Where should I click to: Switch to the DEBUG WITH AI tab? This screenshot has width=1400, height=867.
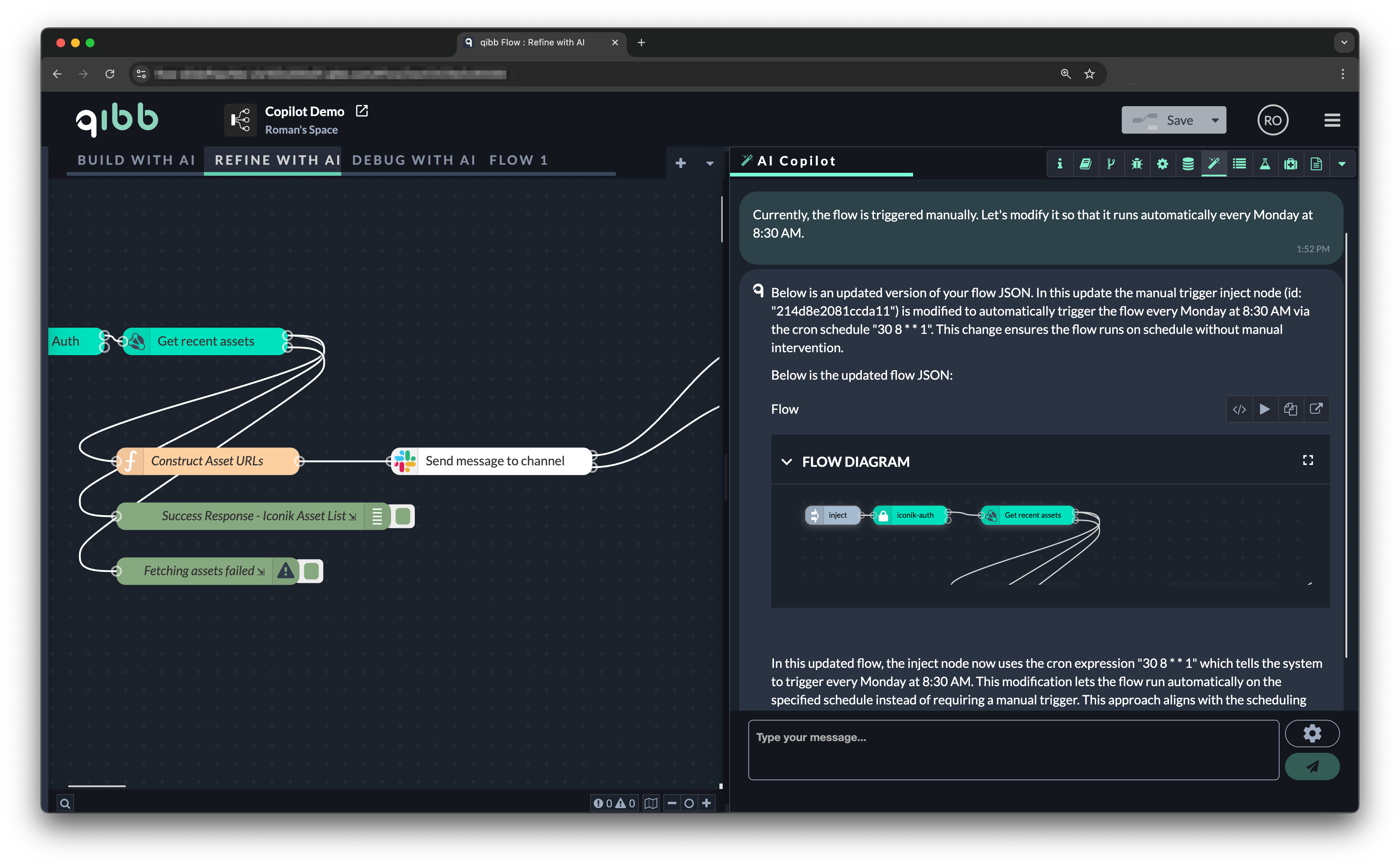pyautogui.click(x=414, y=160)
